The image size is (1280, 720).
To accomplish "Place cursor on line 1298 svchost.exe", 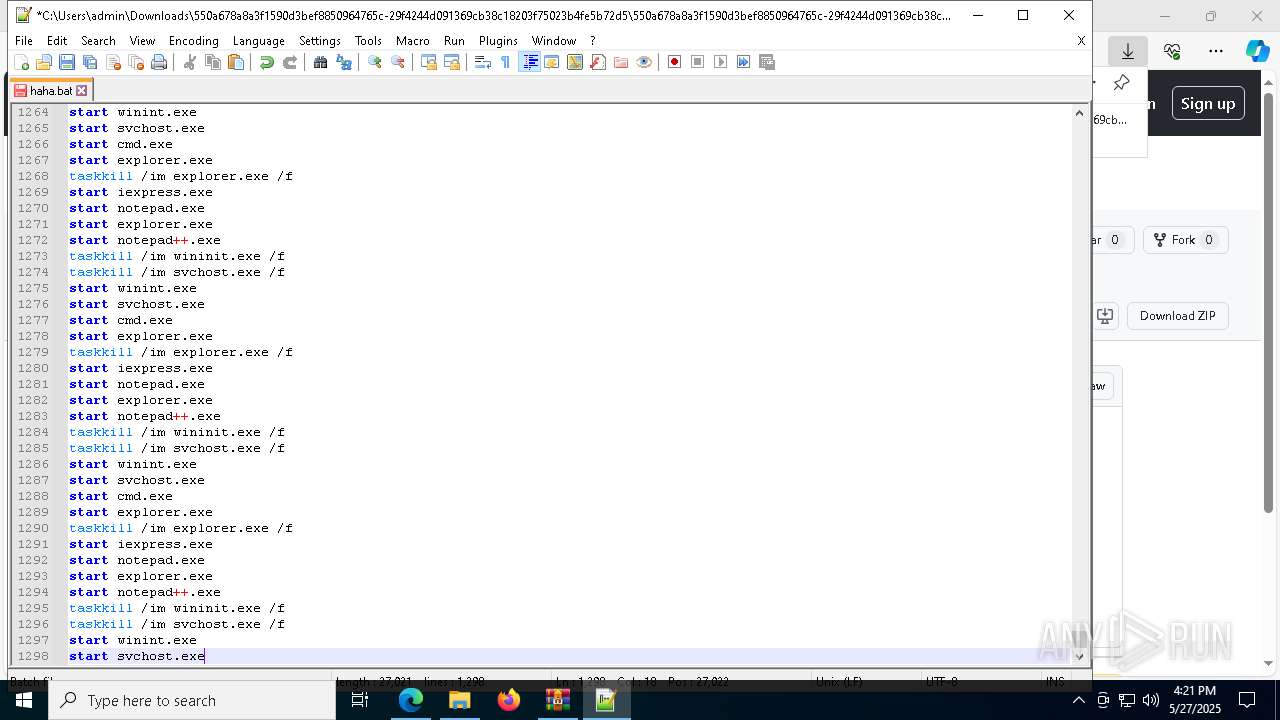I will (x=137, y=656).
